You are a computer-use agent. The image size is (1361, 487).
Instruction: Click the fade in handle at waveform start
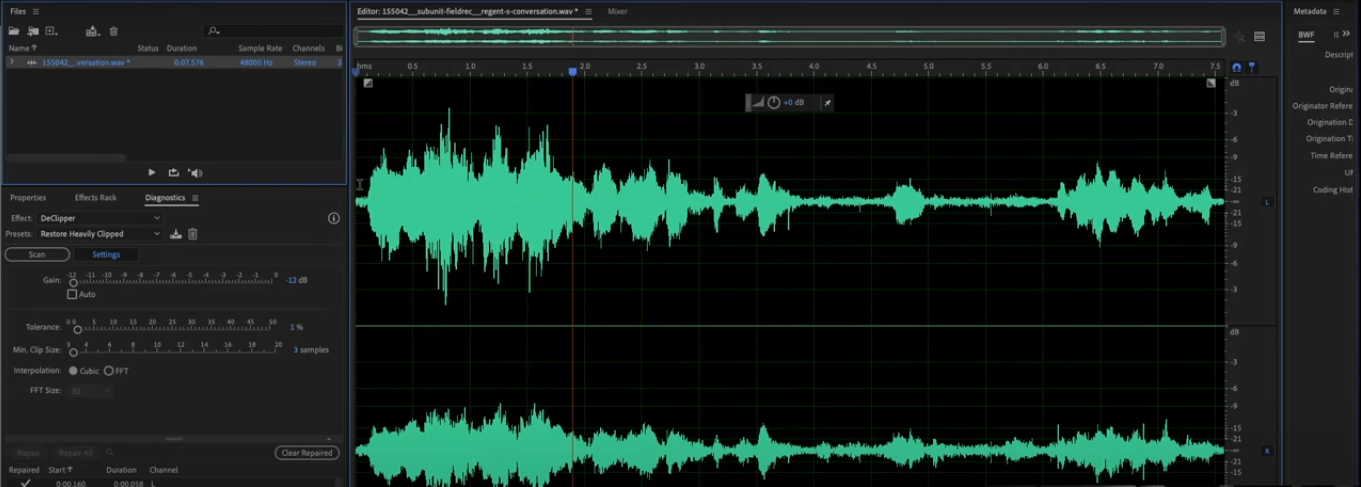click(368, 83)
